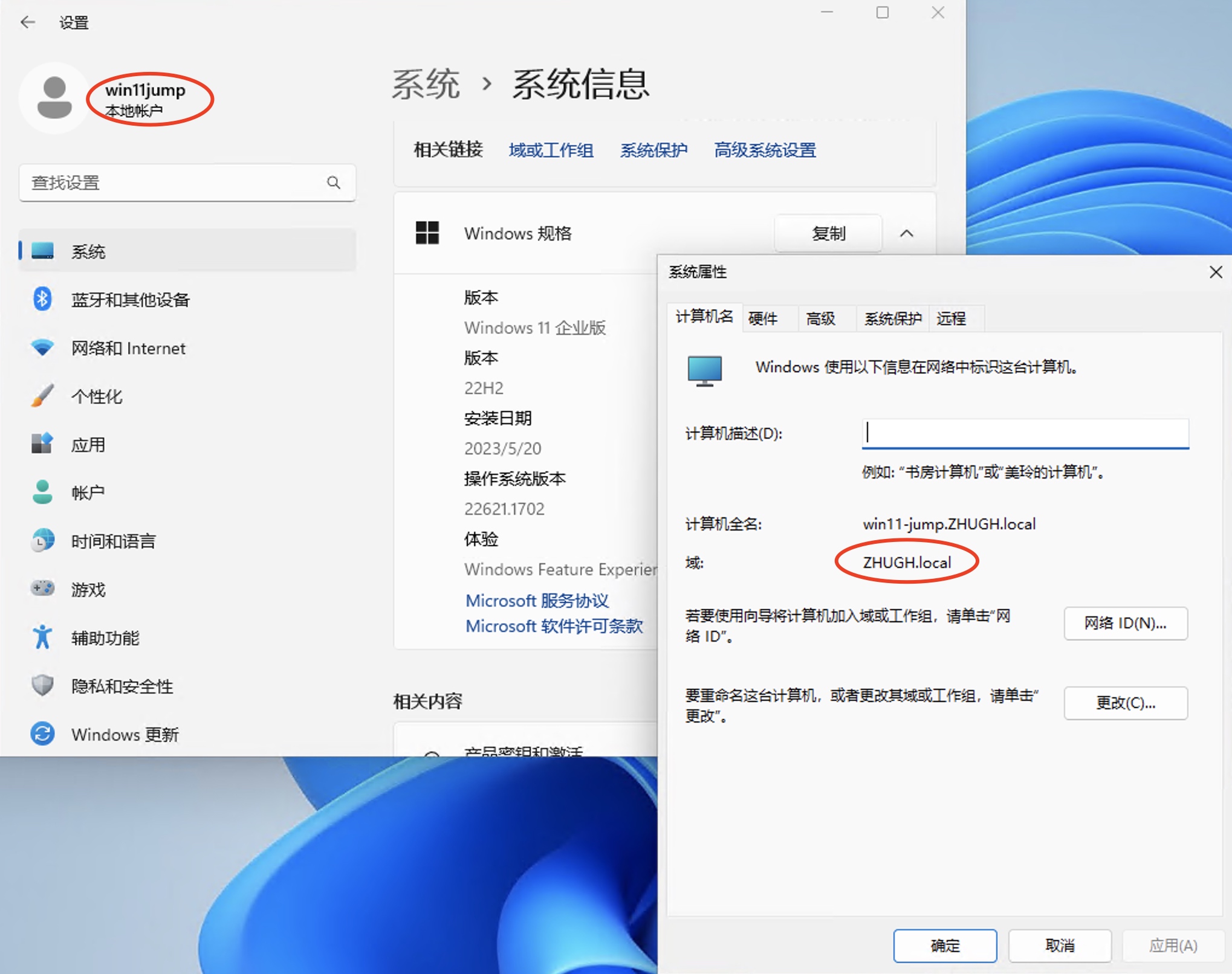1232x974 pixels.
Task: Open the Personalization paintbrush icon
Action: [x=42, y=396]
